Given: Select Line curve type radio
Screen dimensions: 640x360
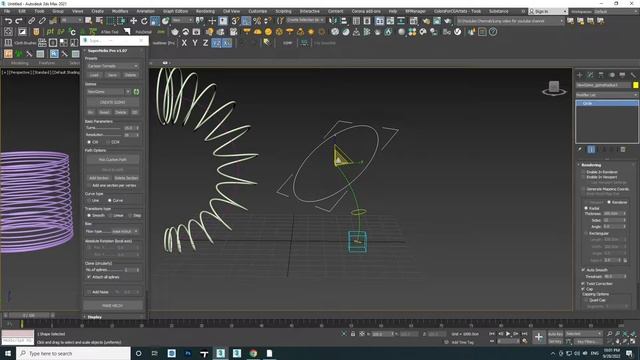Looking at the screenshot, I should pyautogui.click(x=89, y=200).
